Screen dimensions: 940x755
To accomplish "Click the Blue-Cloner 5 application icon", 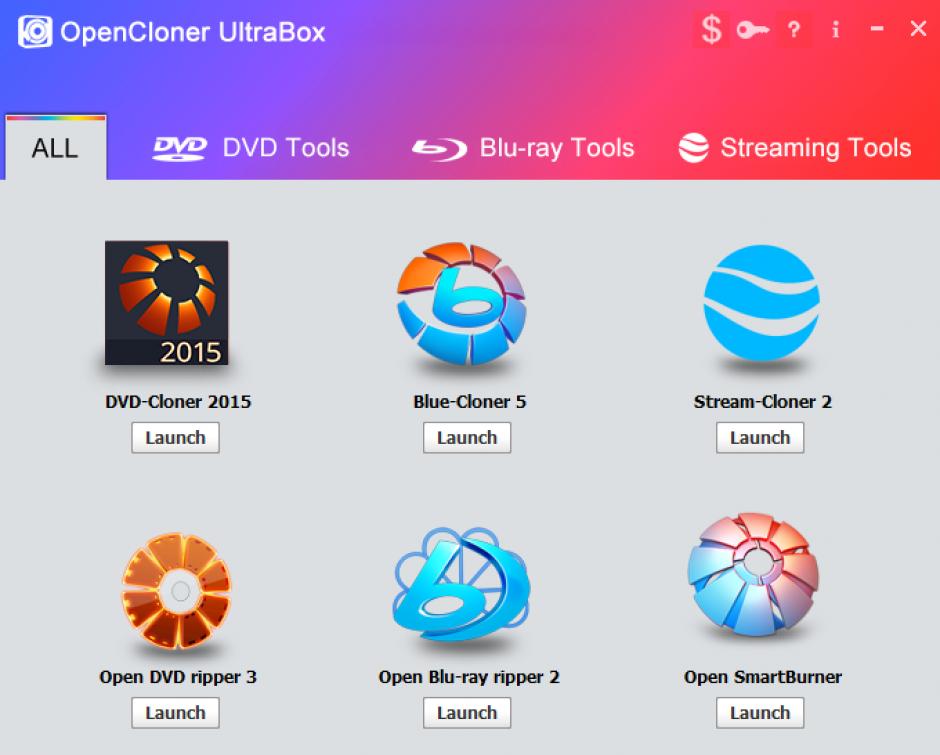I will (x=462, y=303).
